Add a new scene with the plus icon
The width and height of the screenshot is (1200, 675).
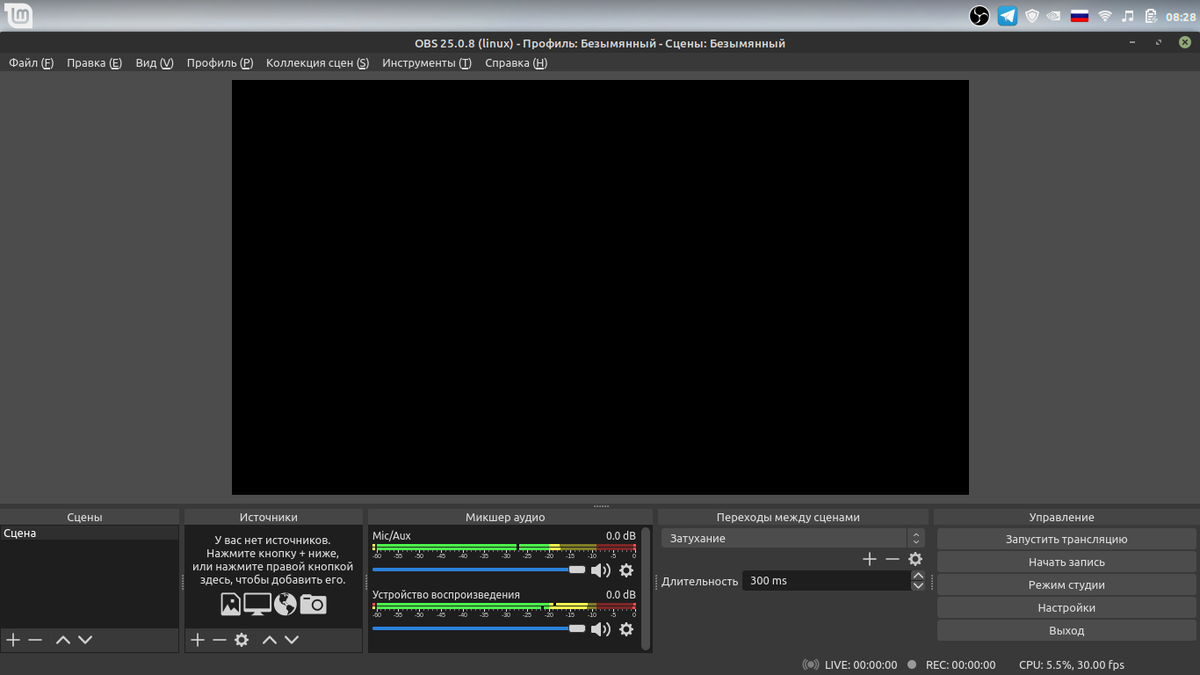pos(13,639)
